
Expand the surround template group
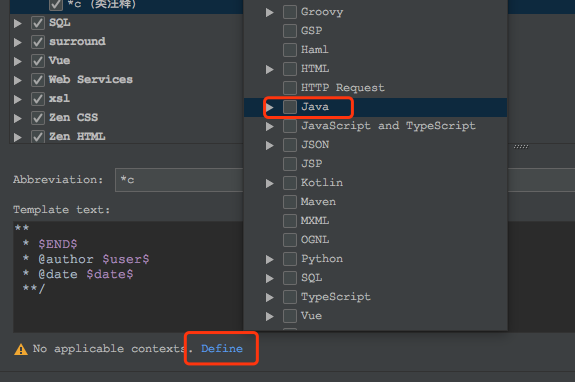(18, 43)
